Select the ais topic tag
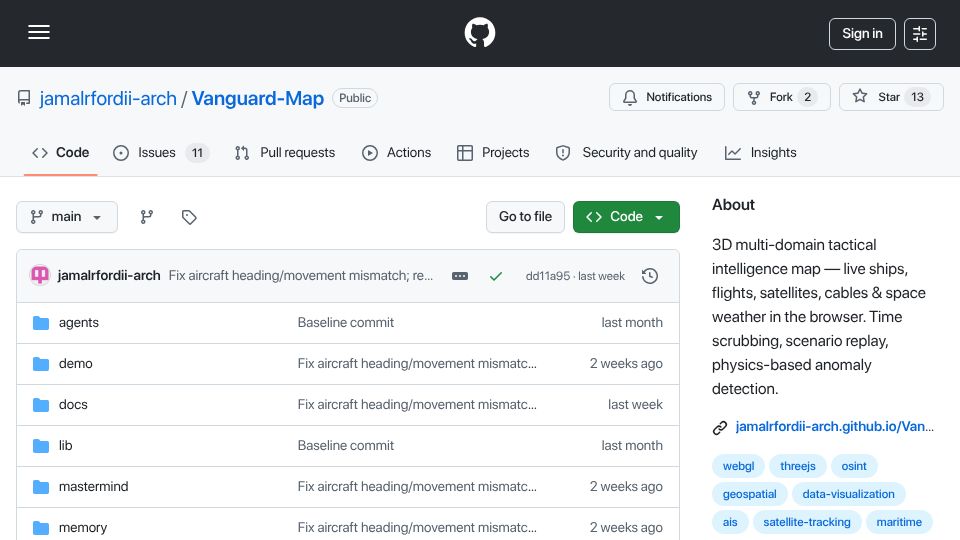 [x=730, y=522]
